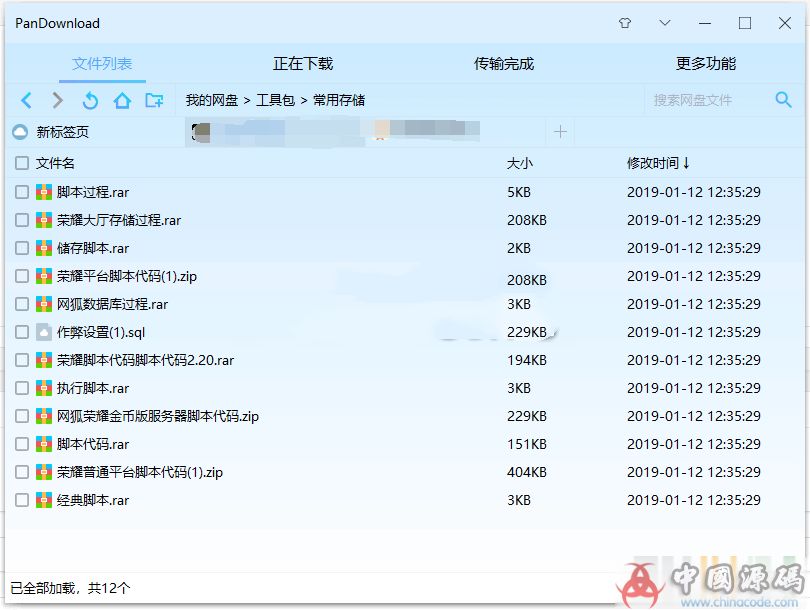The height and width of the screenshot is (610, 810).
Task: Sort by 修改时间 column header
Action: click(658, 163)
